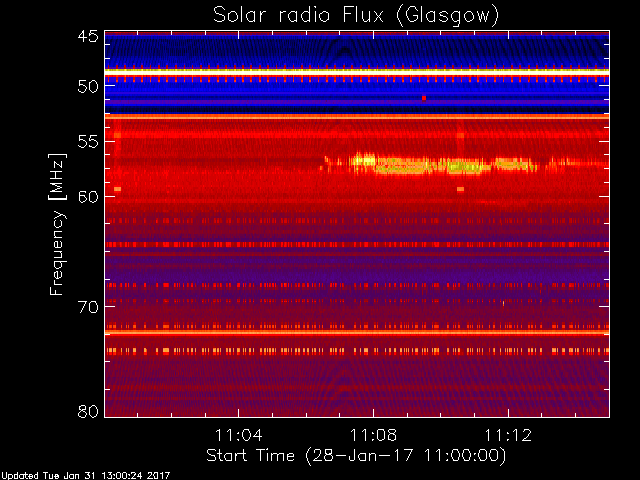Click the '11:12' time tick label
Screen dimensions: 640x480
pos(508,435)
